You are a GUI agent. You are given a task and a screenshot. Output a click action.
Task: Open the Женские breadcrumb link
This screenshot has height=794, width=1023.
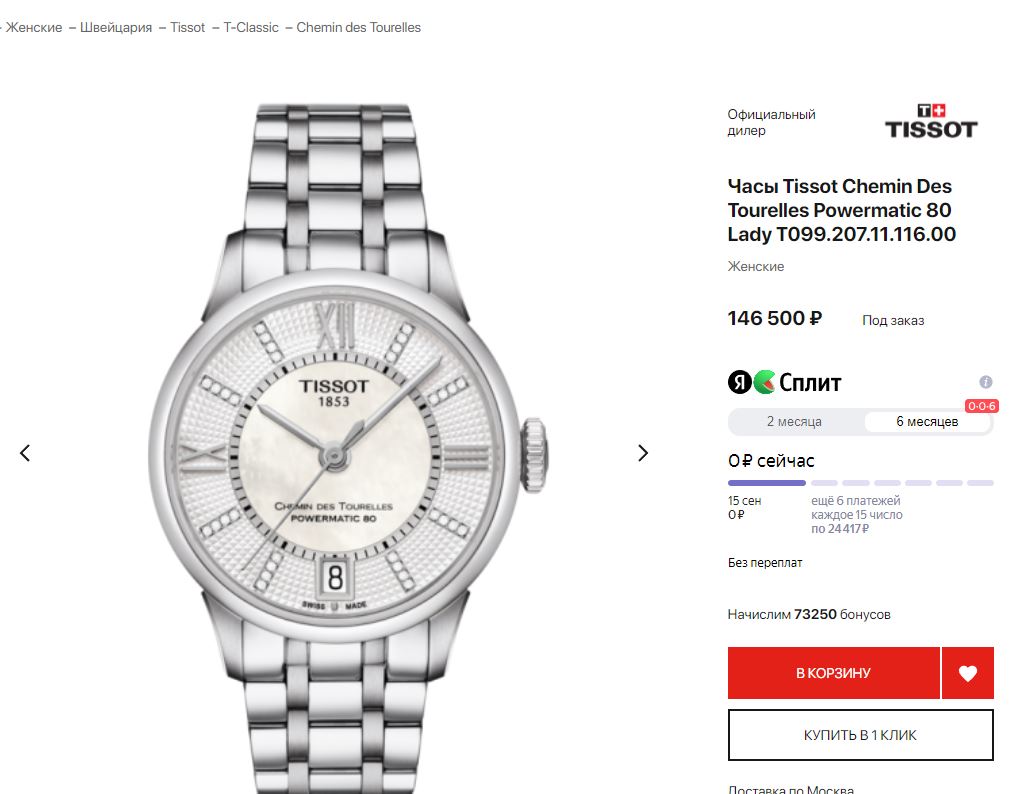(34, 27)
